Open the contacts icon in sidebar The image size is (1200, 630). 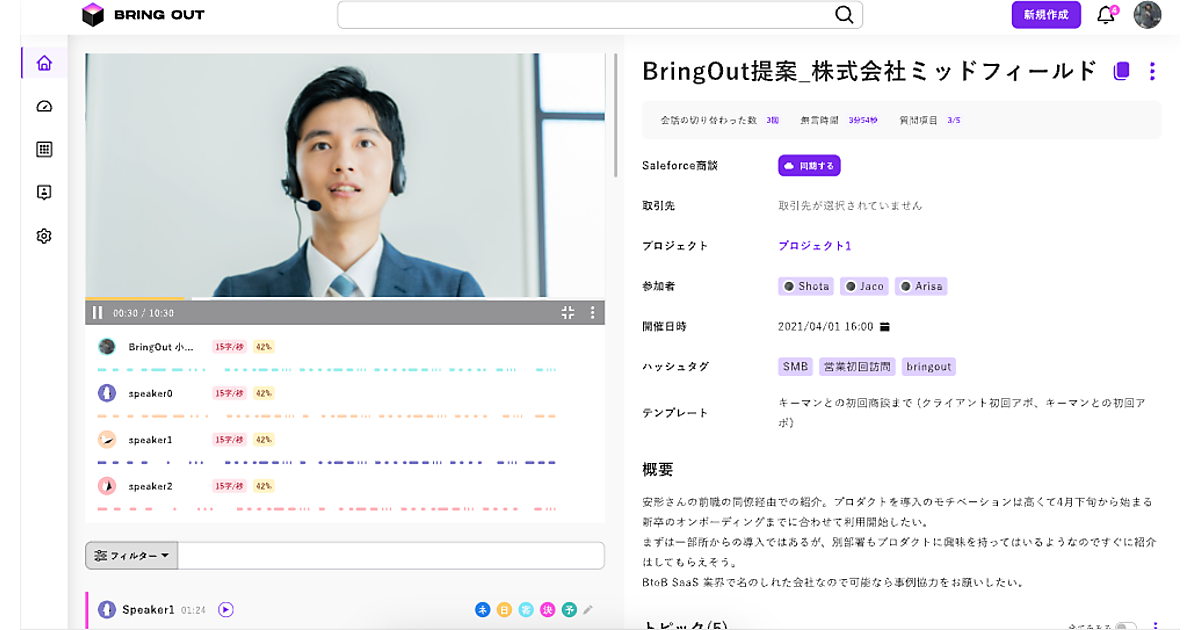pyautogui.click(x=44, y=193)
